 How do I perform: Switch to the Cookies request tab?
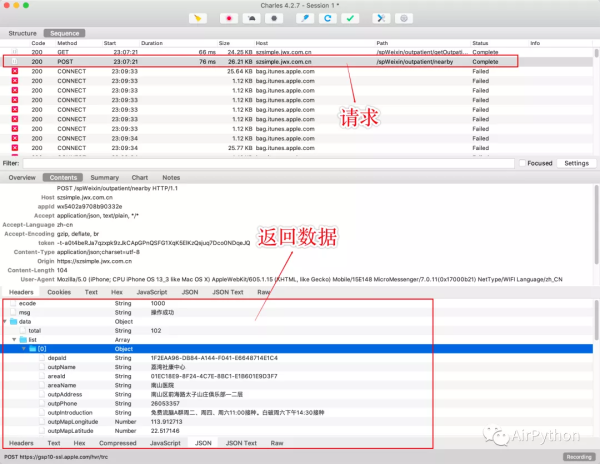[59, 292]
